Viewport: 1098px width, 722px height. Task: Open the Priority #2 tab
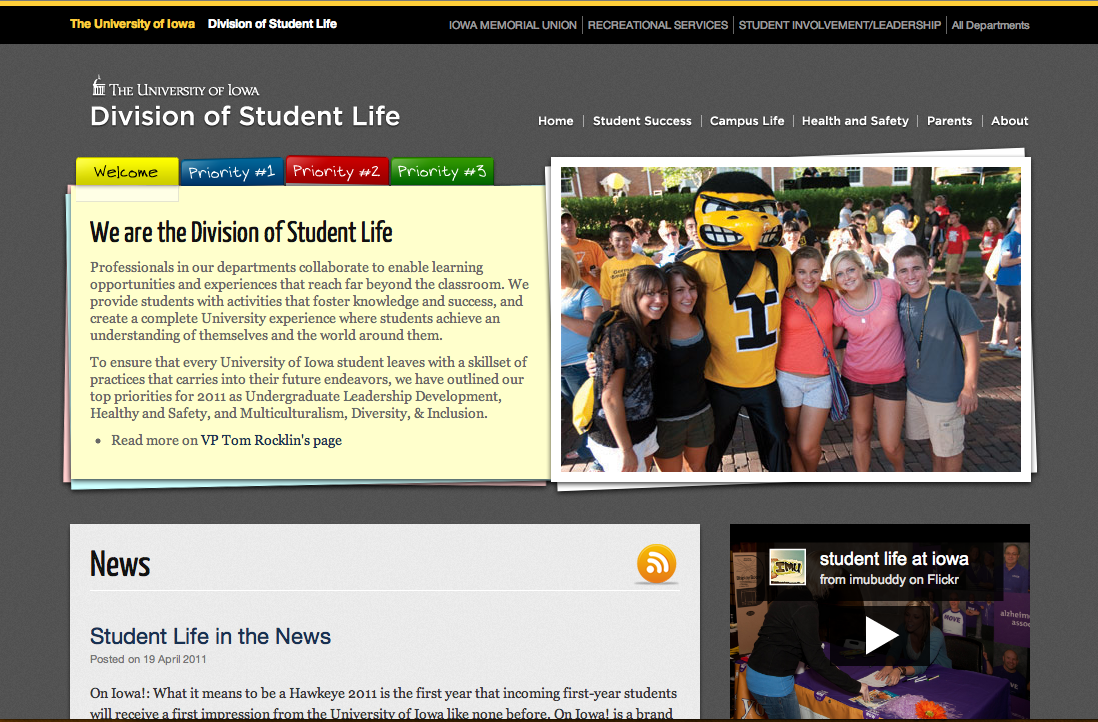click(337, 171)
